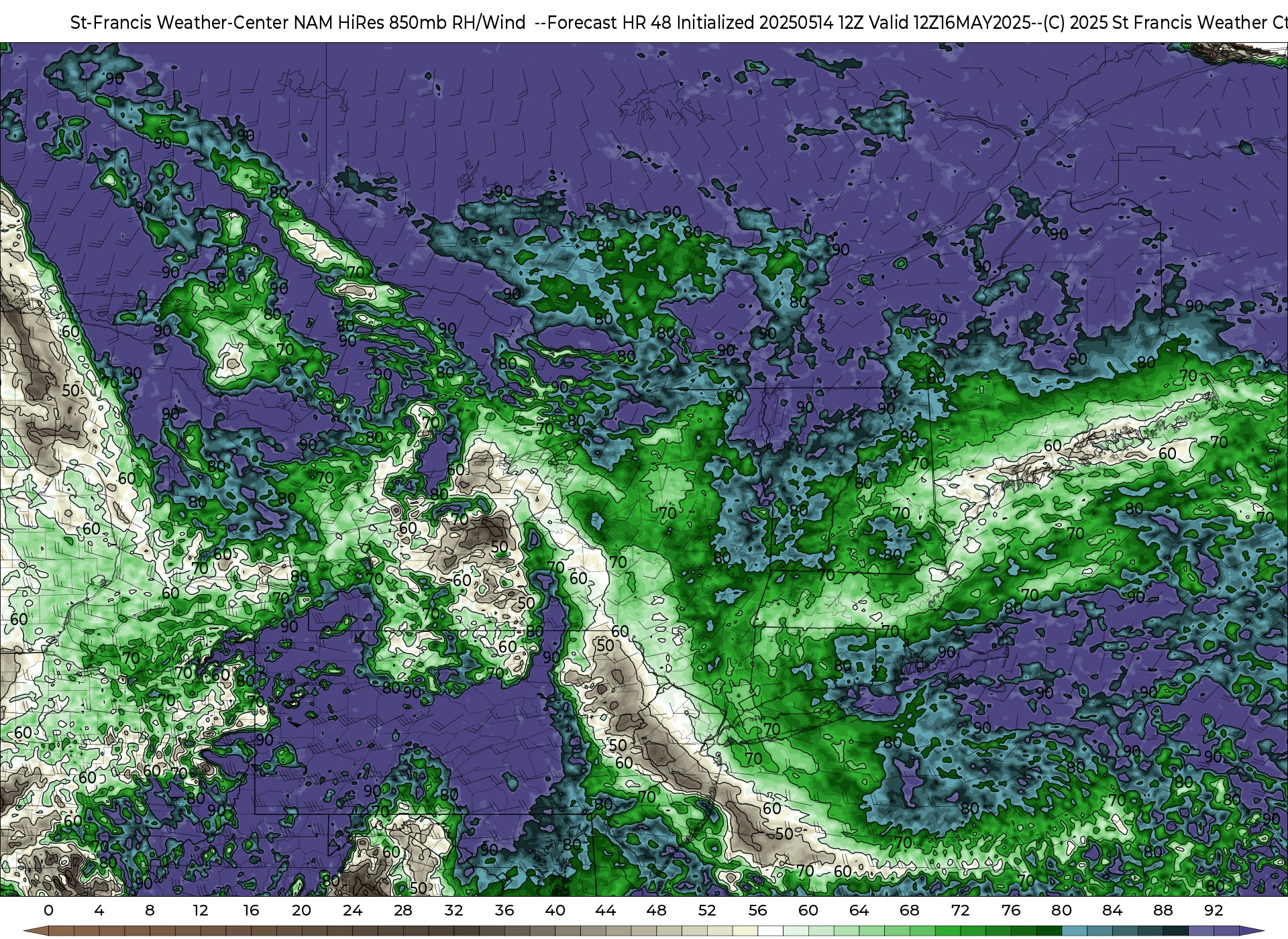
Task: Click the colorbar scale label 4
Action: 99,910
